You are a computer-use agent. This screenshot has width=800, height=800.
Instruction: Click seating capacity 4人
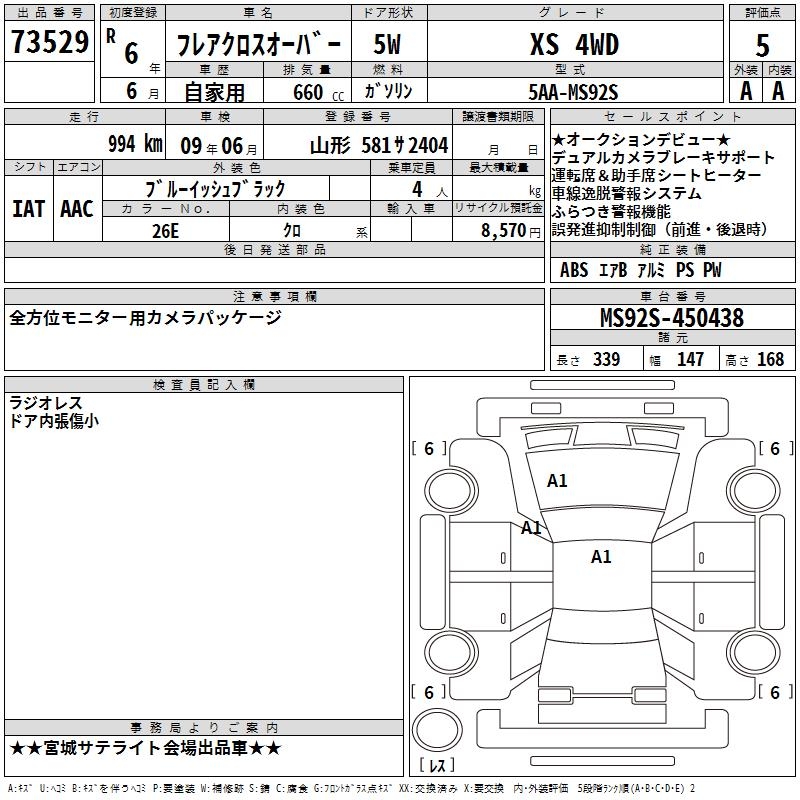429,190
